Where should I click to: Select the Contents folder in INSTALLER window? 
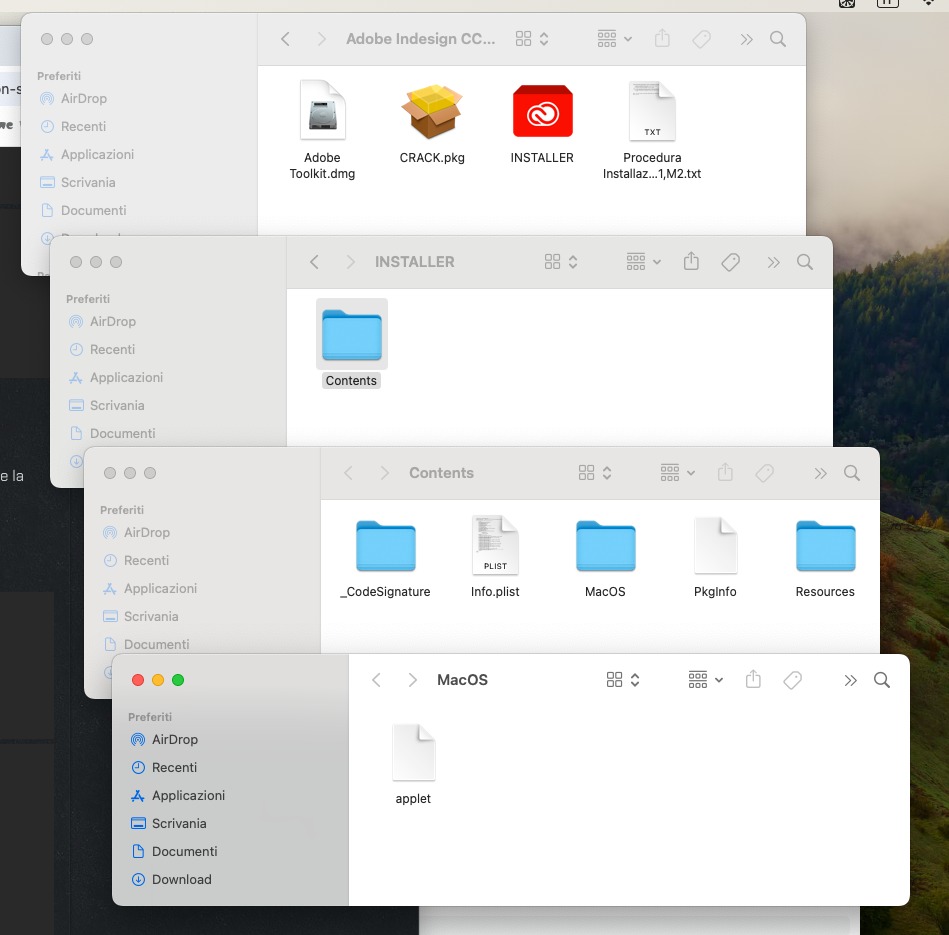(352, 335)
